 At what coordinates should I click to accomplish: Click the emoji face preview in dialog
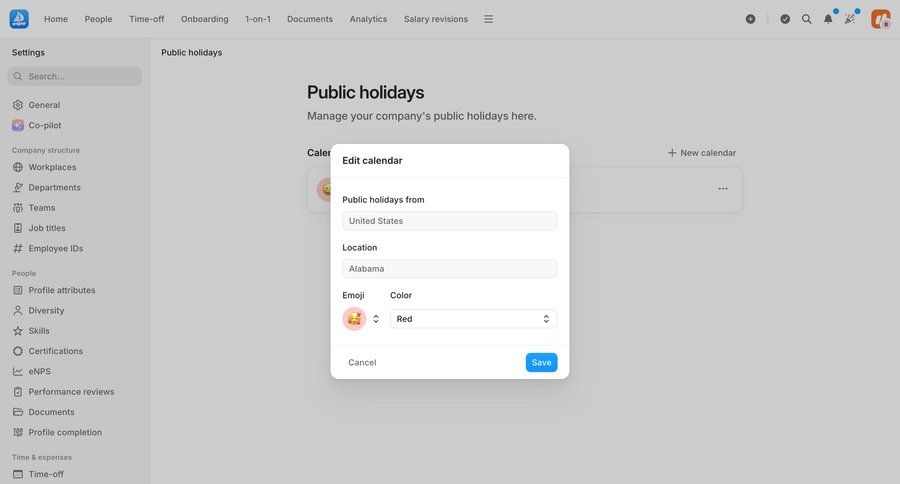pos(354,319)
